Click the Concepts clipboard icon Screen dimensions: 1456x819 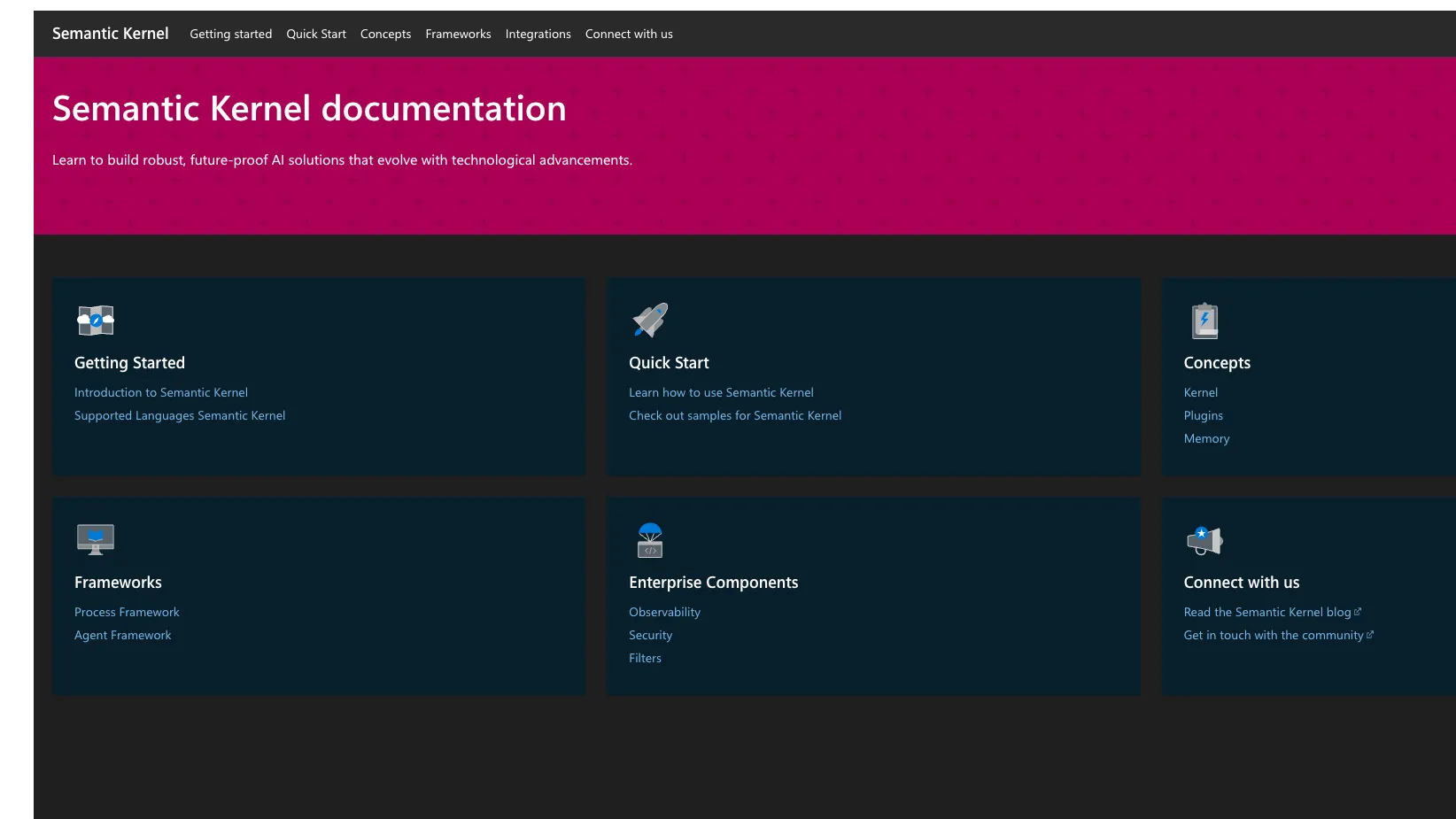click(1204, 321)
